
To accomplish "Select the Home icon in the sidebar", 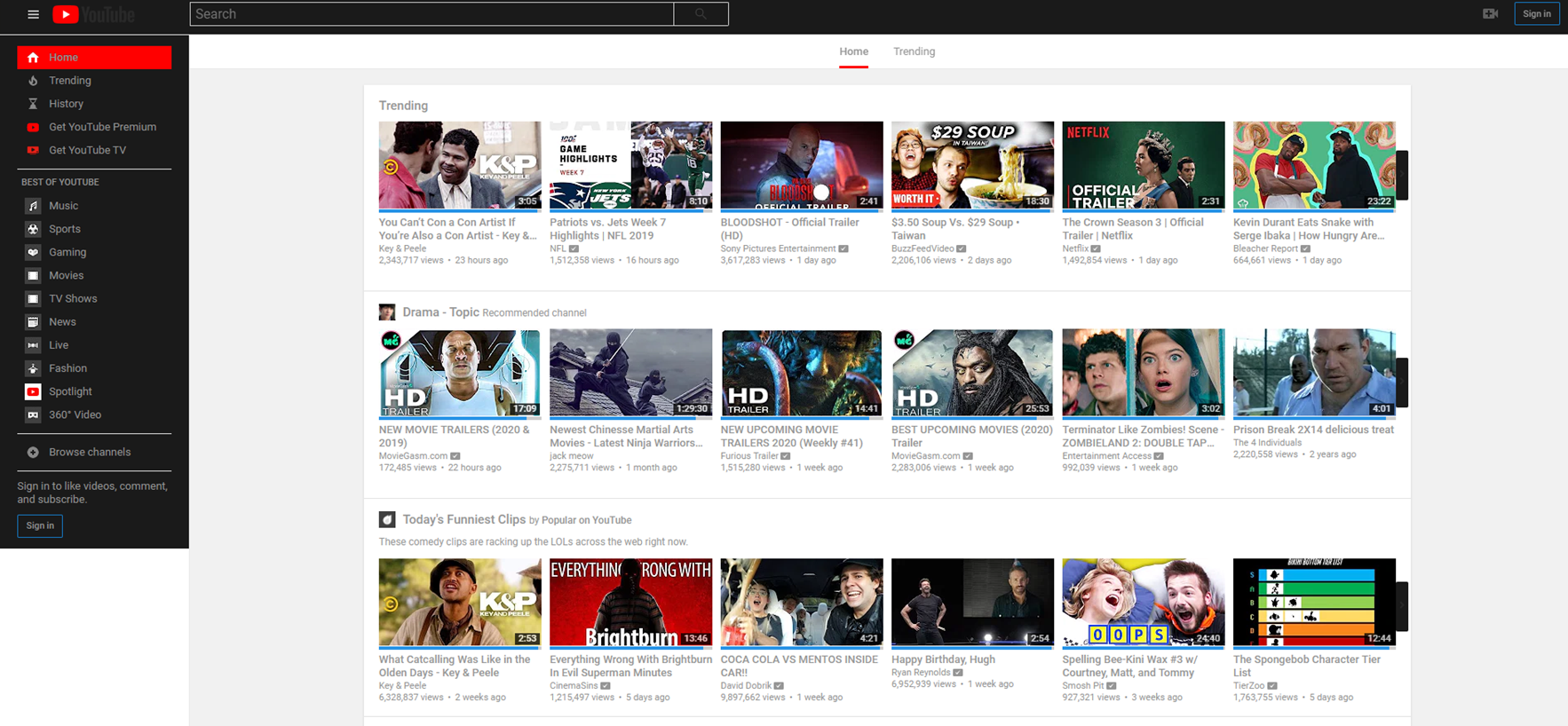I will [33, 58].
